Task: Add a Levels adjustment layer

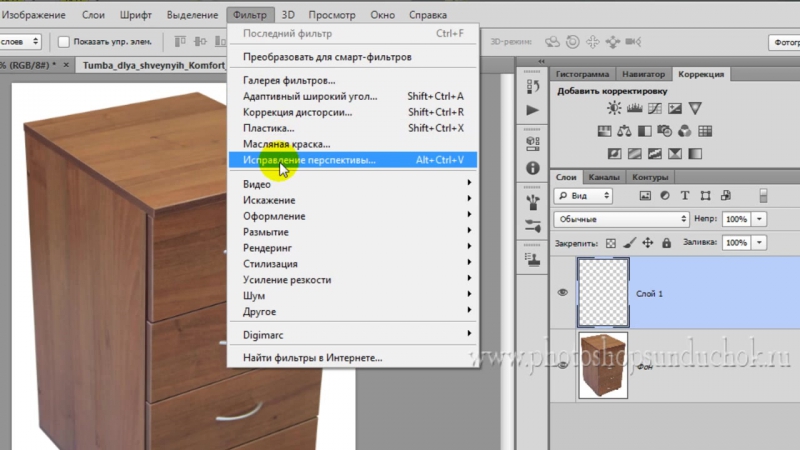Action: (x=634, y=108)
